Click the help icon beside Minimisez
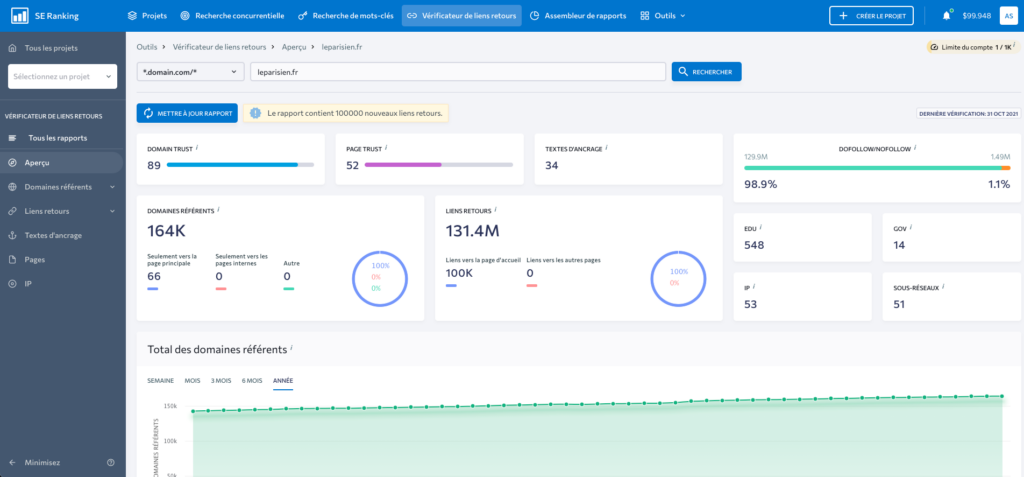 tap(110, 463)
